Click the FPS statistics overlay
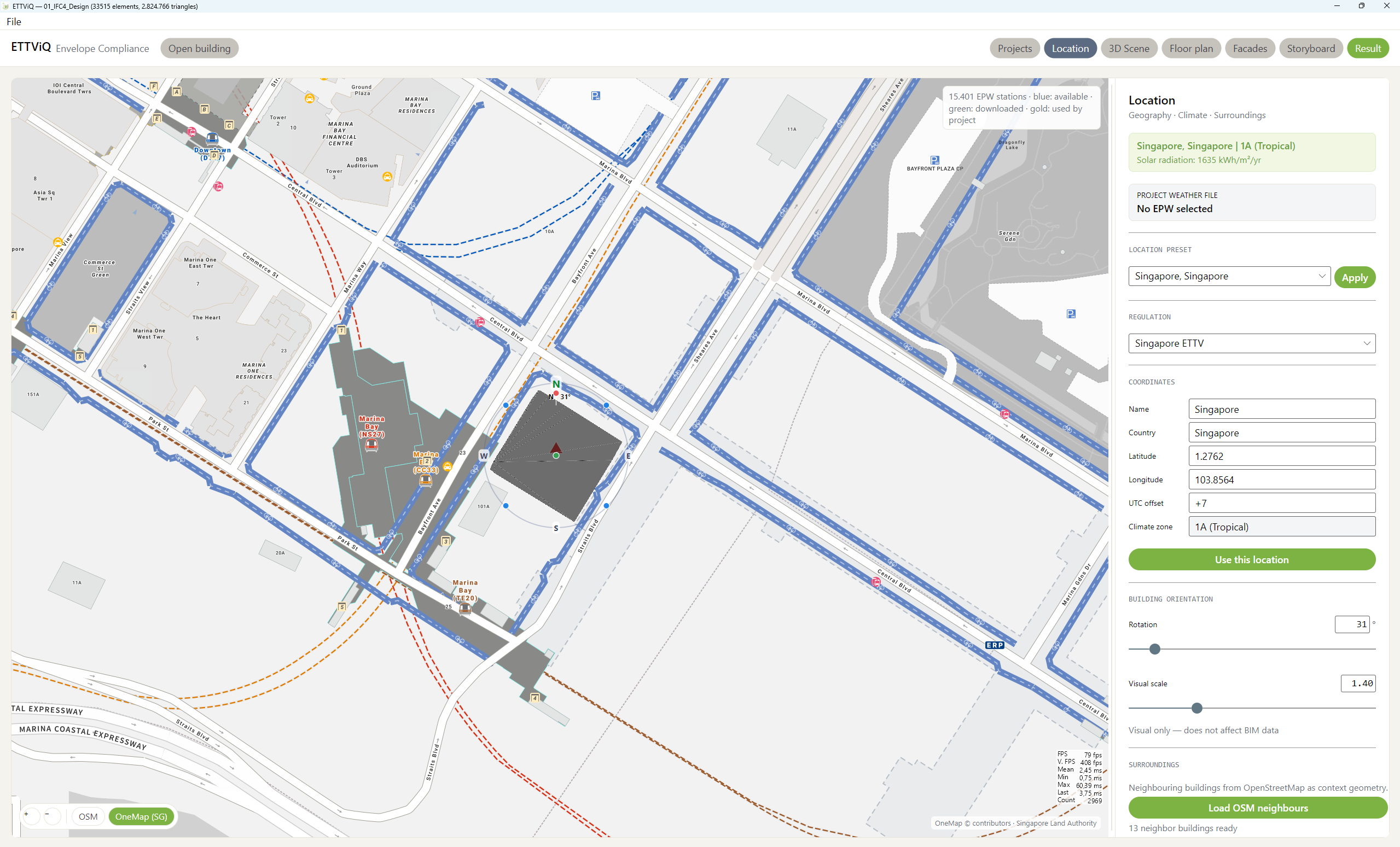 1079,778
